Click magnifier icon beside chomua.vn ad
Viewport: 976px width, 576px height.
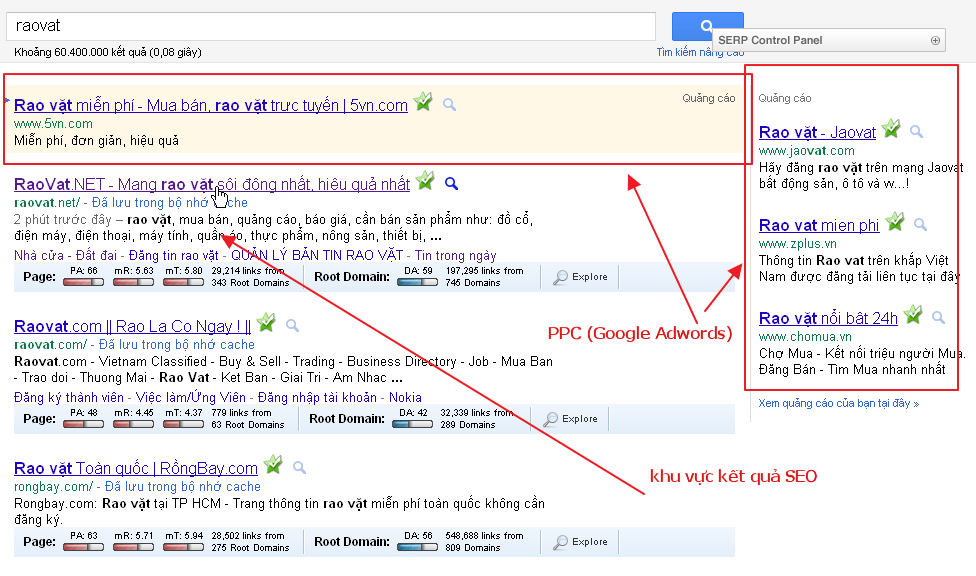coord(939,318)
